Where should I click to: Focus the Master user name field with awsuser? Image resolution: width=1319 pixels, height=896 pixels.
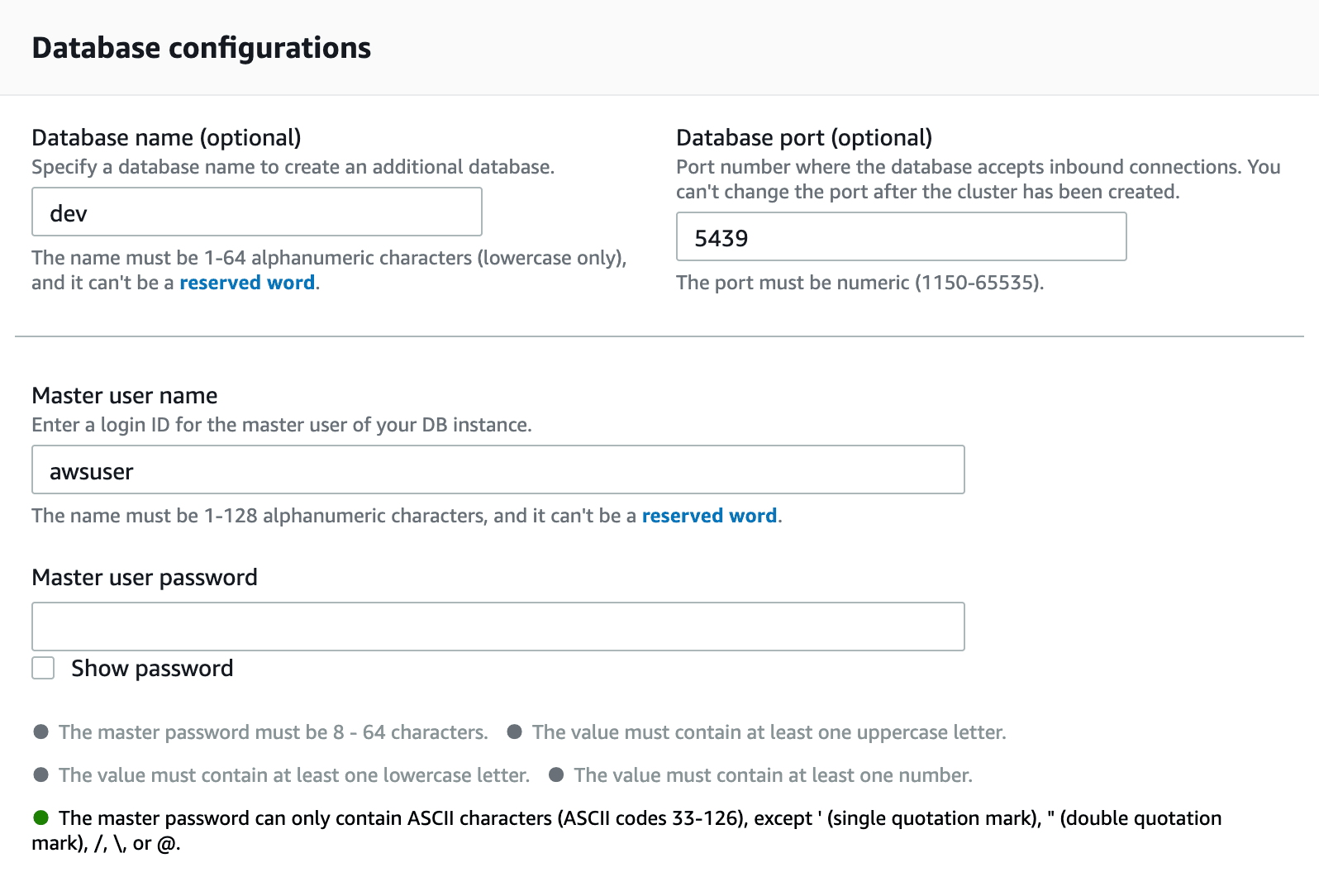(x=498, y=470)
